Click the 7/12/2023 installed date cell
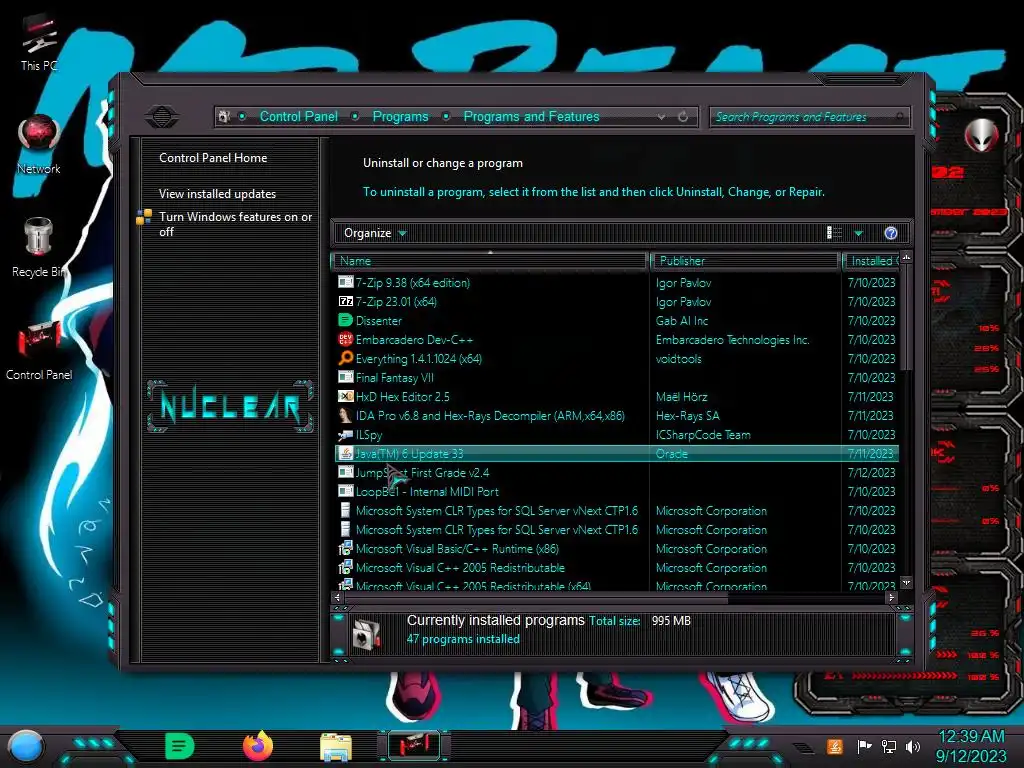 [x=871, y=473]
